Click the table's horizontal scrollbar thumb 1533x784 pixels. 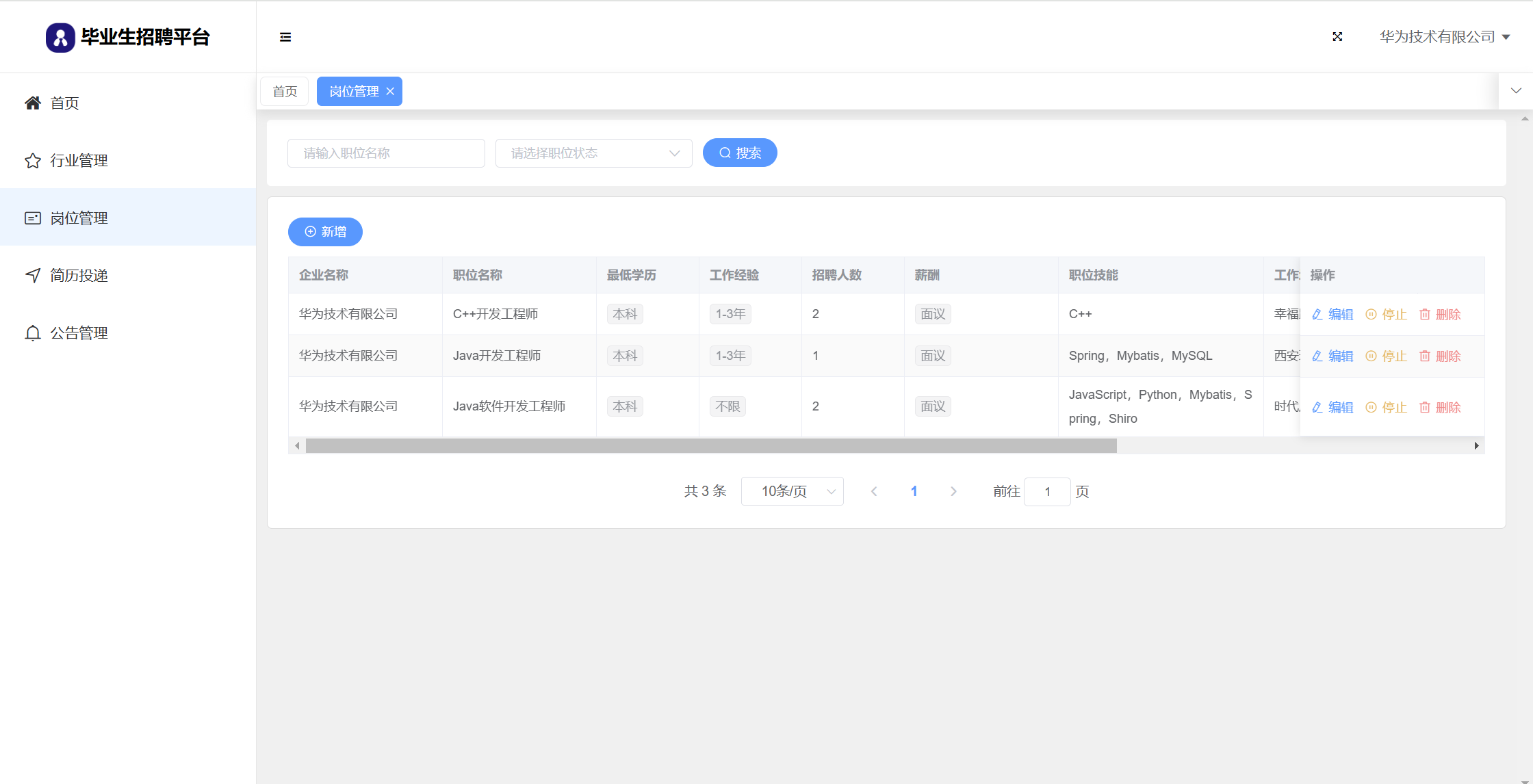[x=710, y=446]
